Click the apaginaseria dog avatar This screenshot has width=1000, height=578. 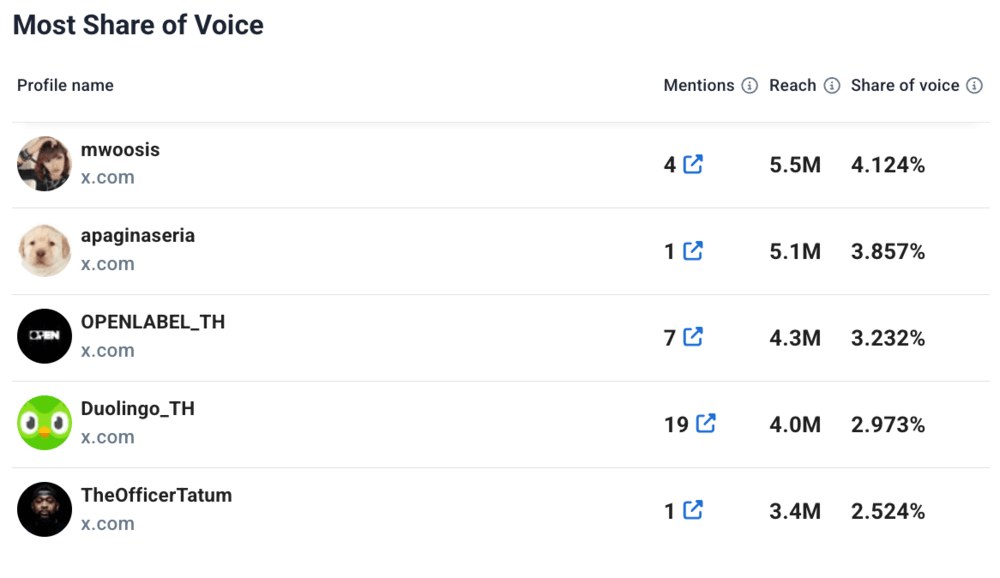[45, 251]
